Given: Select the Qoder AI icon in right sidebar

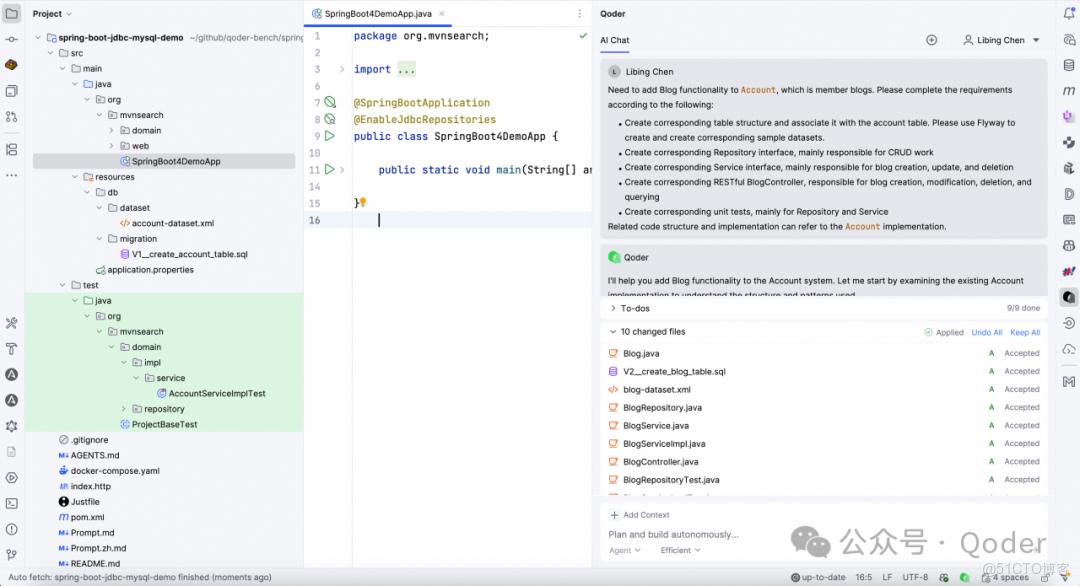Looking at the screenshot, I should [x=1068, y=296].
